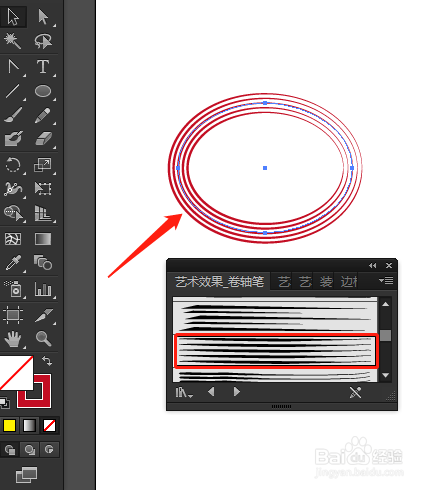Close the brush library panel
The width and height of the screenshot is (432, 490).
click(x=389, y=265)
